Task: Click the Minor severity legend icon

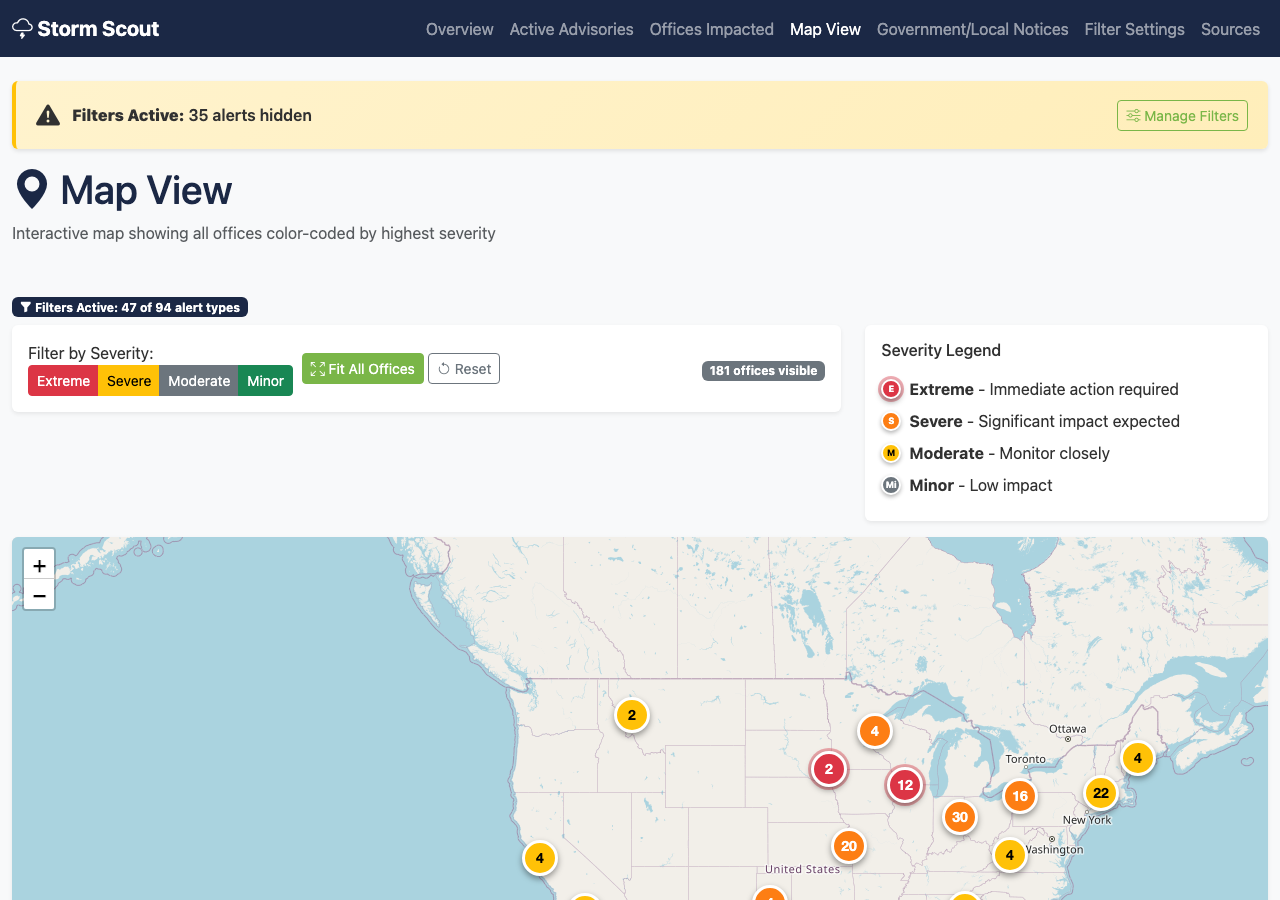Action: click(890, 485)
